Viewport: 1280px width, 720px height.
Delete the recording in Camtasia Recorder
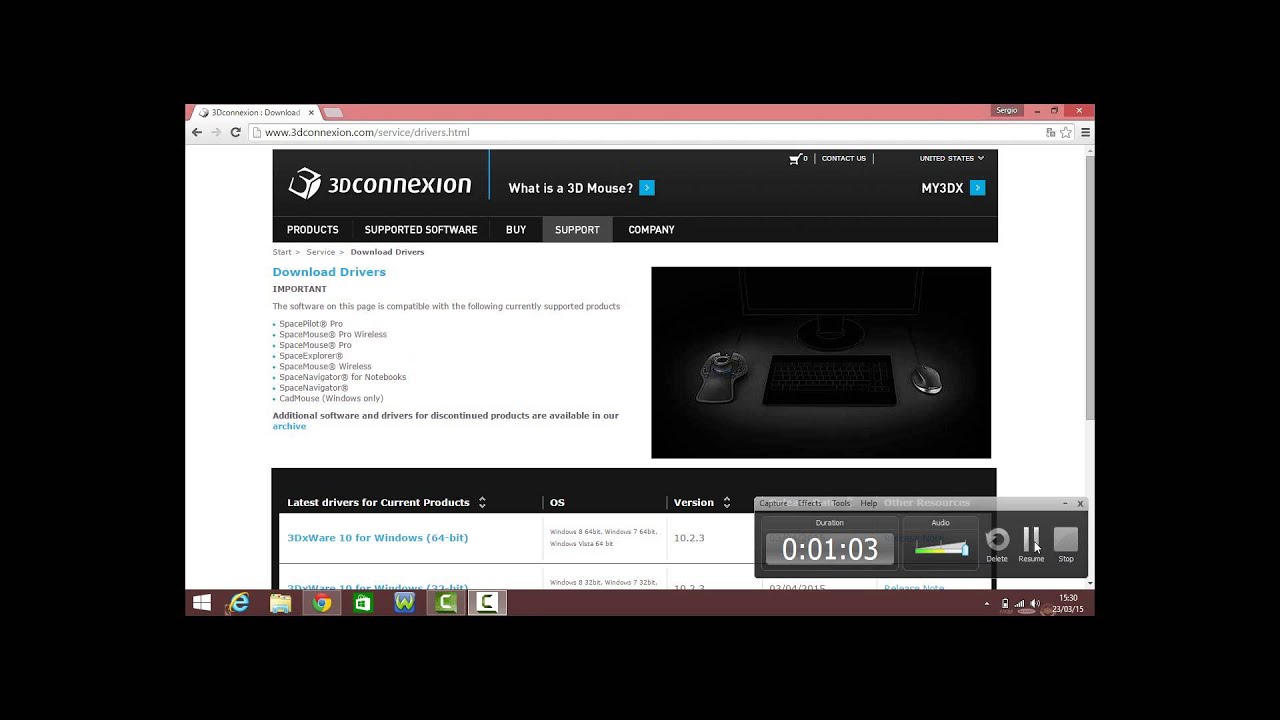tap(997, 545)
